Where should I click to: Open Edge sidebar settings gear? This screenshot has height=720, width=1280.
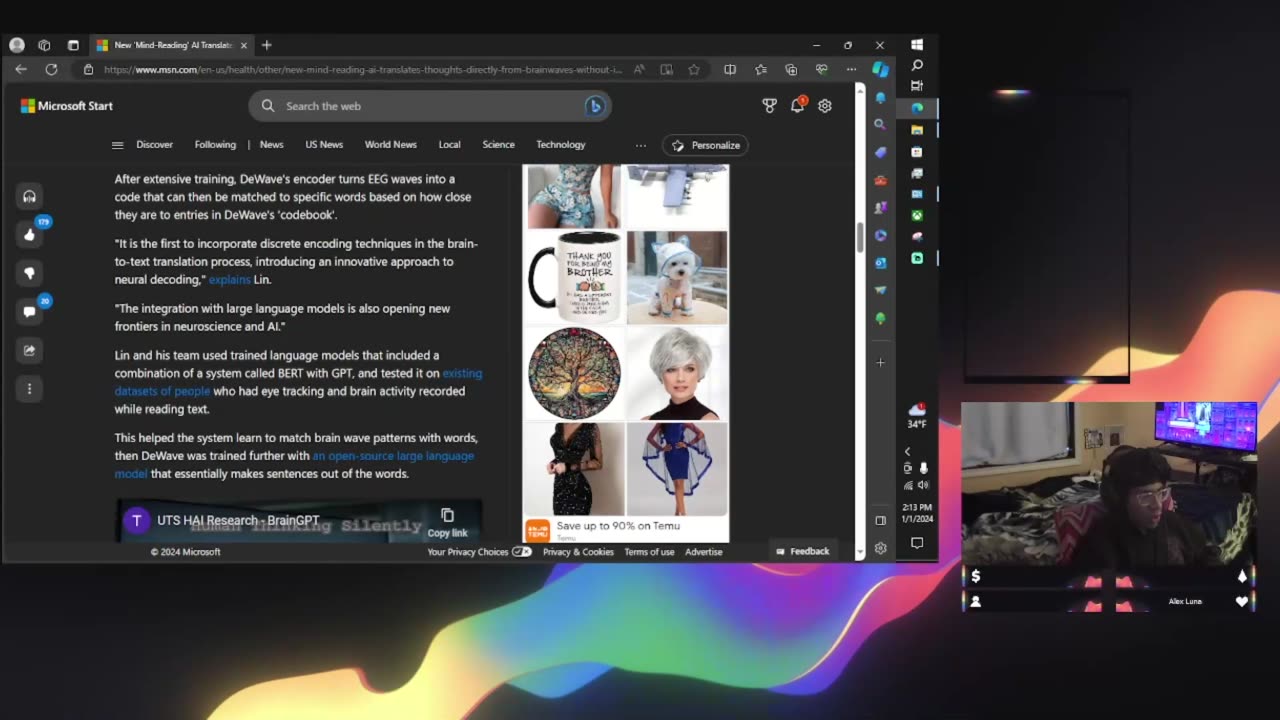(x=880, y=548)
